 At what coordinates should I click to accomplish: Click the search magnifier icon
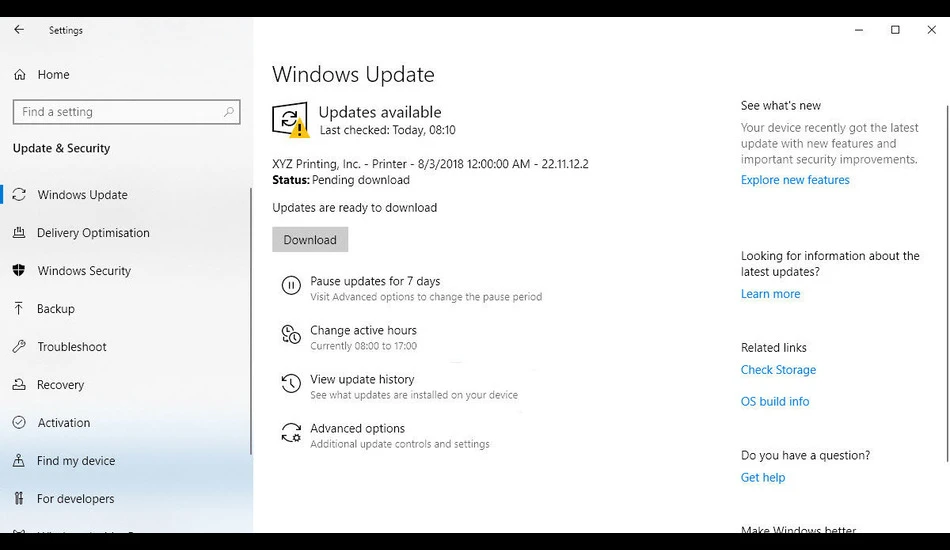tap(228, 112)
